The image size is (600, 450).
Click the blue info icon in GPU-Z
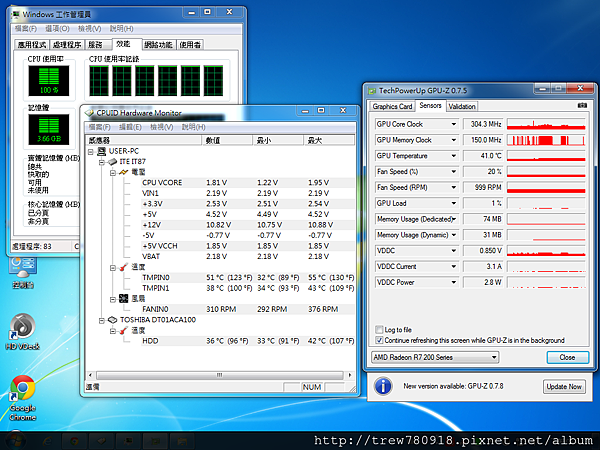point(383,386)
